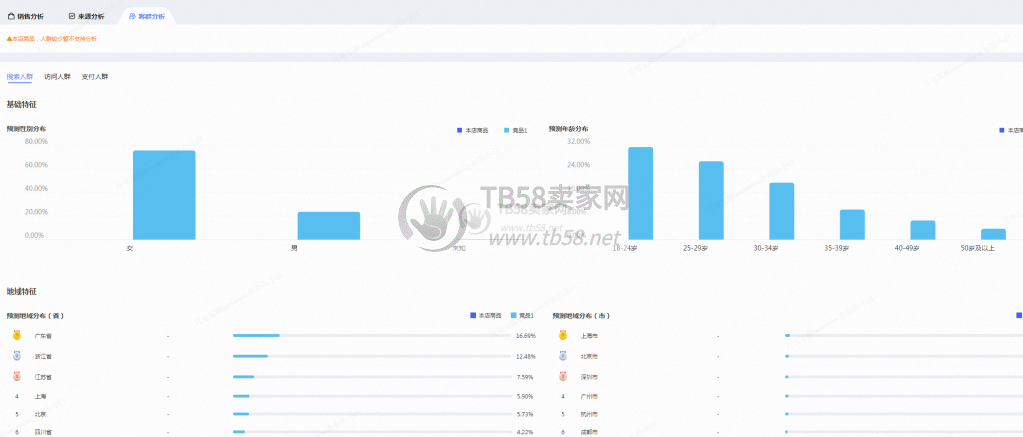Click the gold medal icon beside 上海市
1023x437 pixels.
562,336
